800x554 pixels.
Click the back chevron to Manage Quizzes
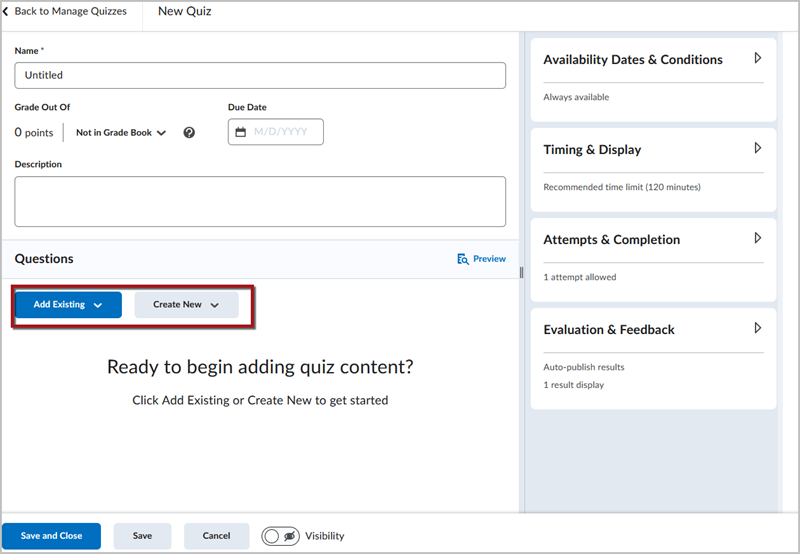click(6, 11)
